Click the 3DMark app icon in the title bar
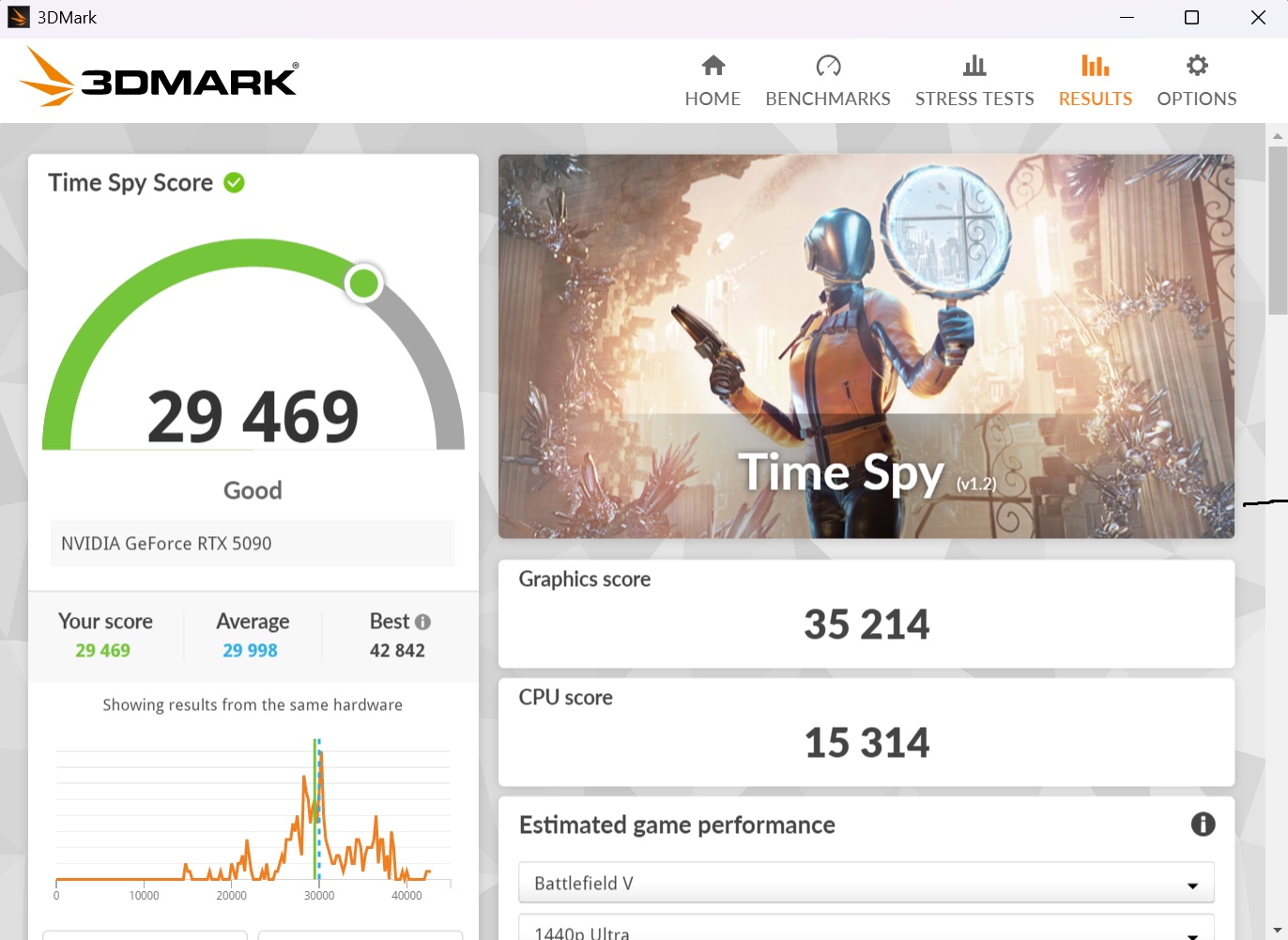The height and width of the screenshot is (940, 1288). 18,17
